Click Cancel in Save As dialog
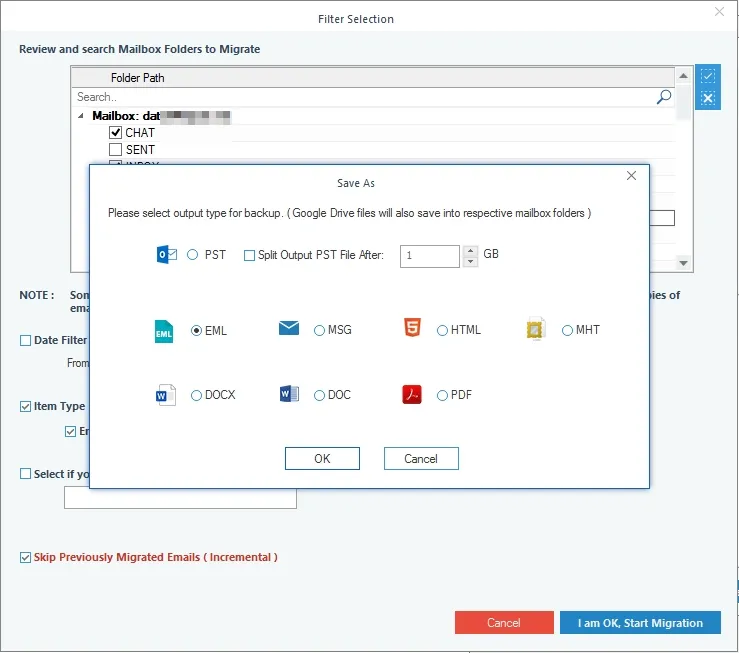The height and width of the screenshot is (653, 739). pyautogui.click(x=421, y=458)
